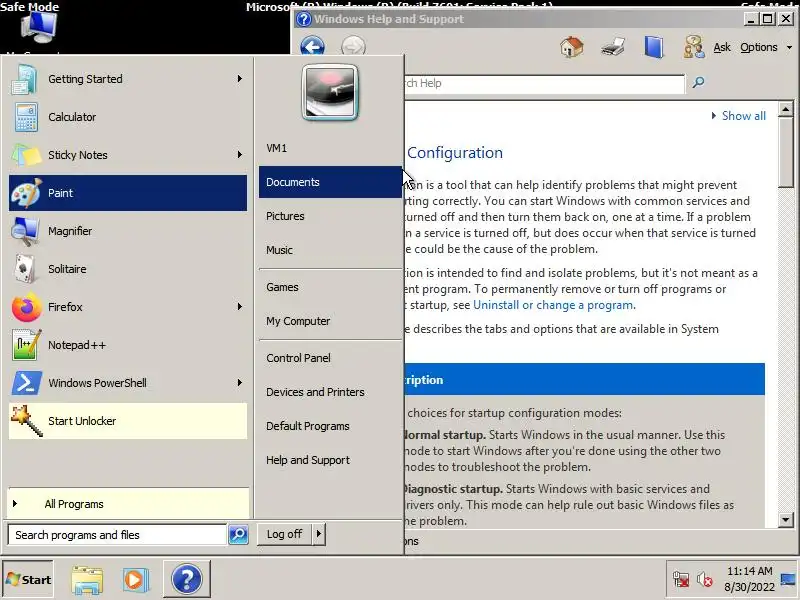Click Ask link in Help toolbar
Screen dimensions: 800x600
[721, 47]
